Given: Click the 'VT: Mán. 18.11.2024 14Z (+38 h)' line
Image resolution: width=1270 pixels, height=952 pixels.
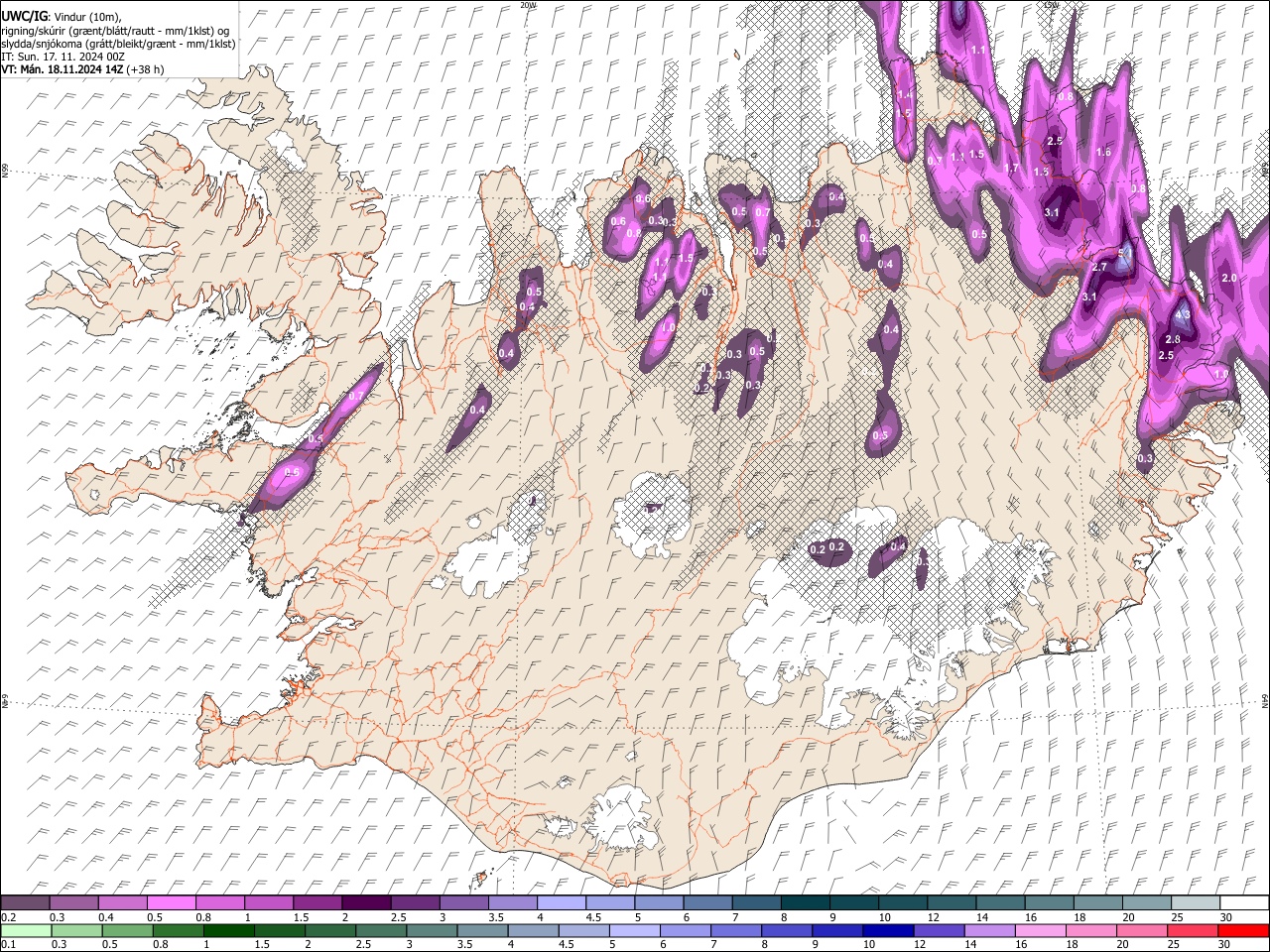Looking at the screenshot, I should pyautogui.click(x=82, y=69).
